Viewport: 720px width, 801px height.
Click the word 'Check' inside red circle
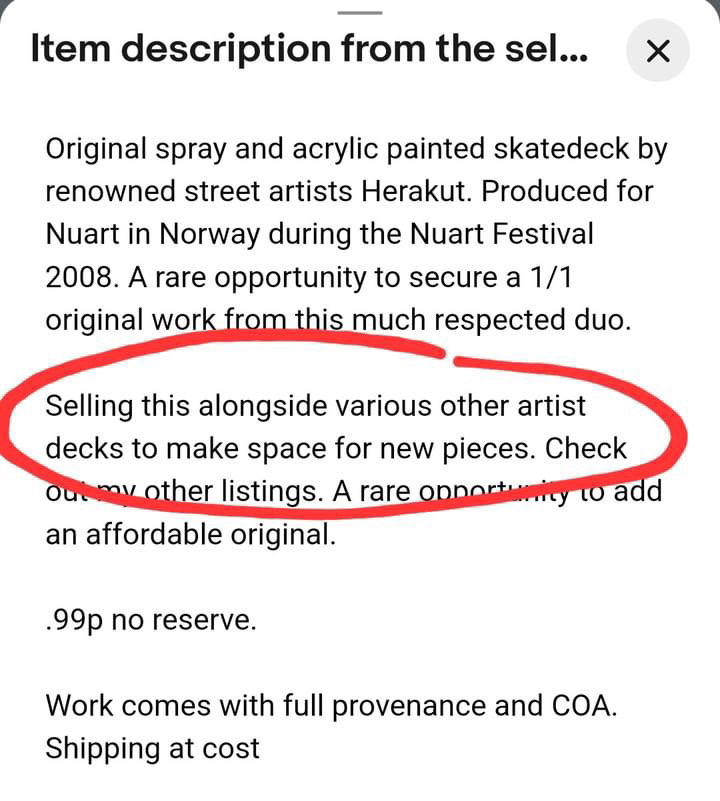586,449
